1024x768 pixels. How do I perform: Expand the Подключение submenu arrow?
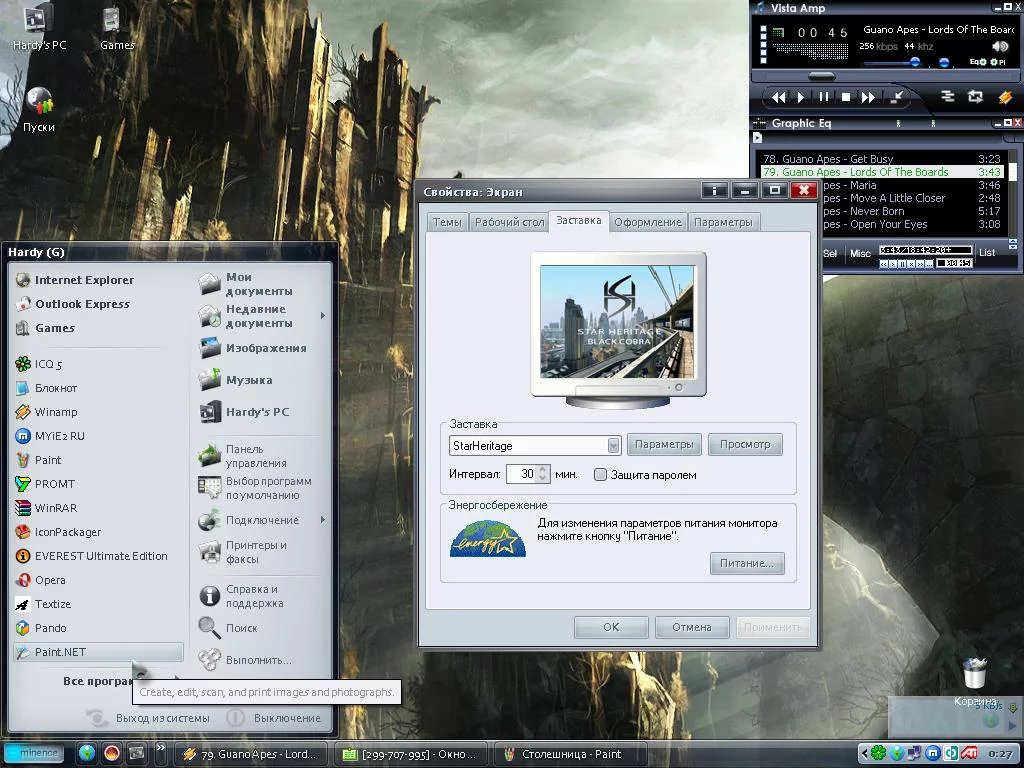pyautogui.click(x=323, y=520)
